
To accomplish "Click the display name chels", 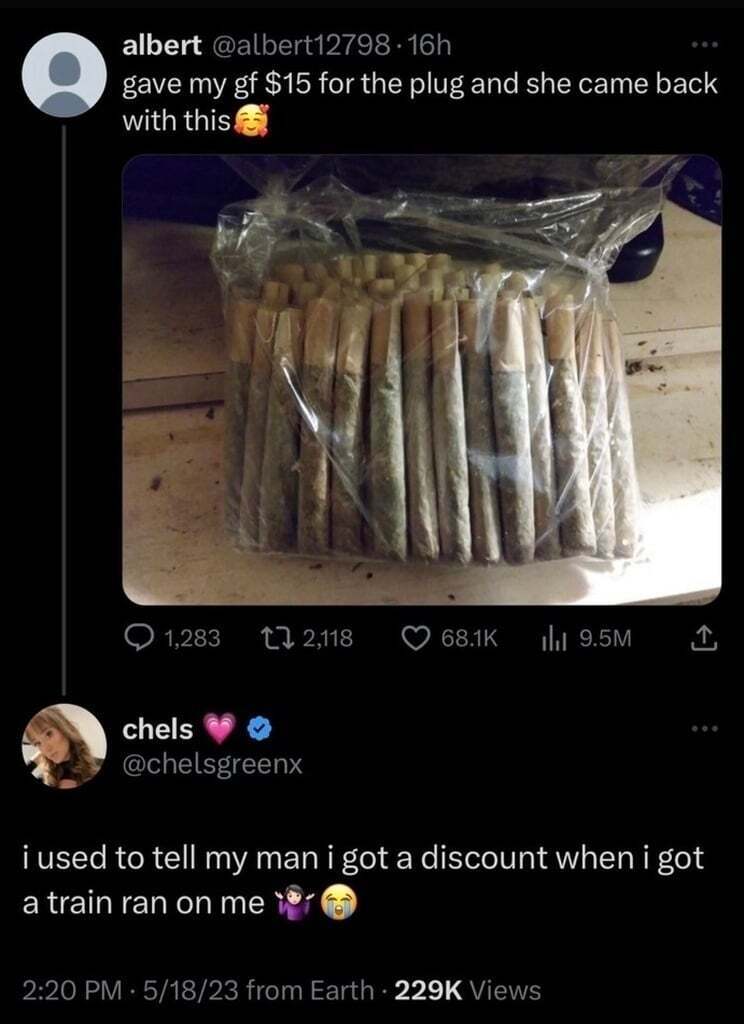I will point(158,729).
